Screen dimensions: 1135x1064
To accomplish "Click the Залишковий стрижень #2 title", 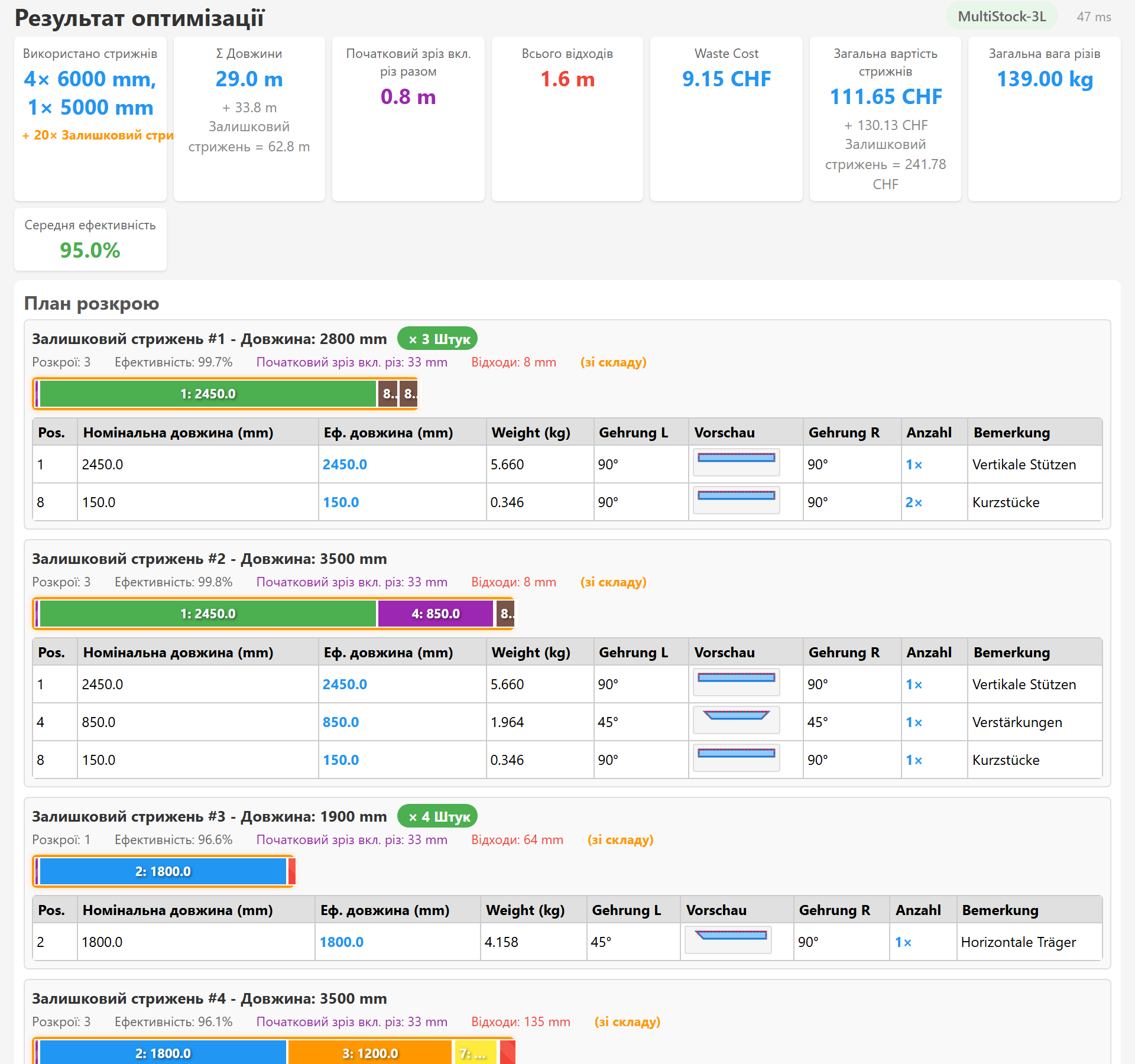I will pyautogui.click(x=209, y=559).
